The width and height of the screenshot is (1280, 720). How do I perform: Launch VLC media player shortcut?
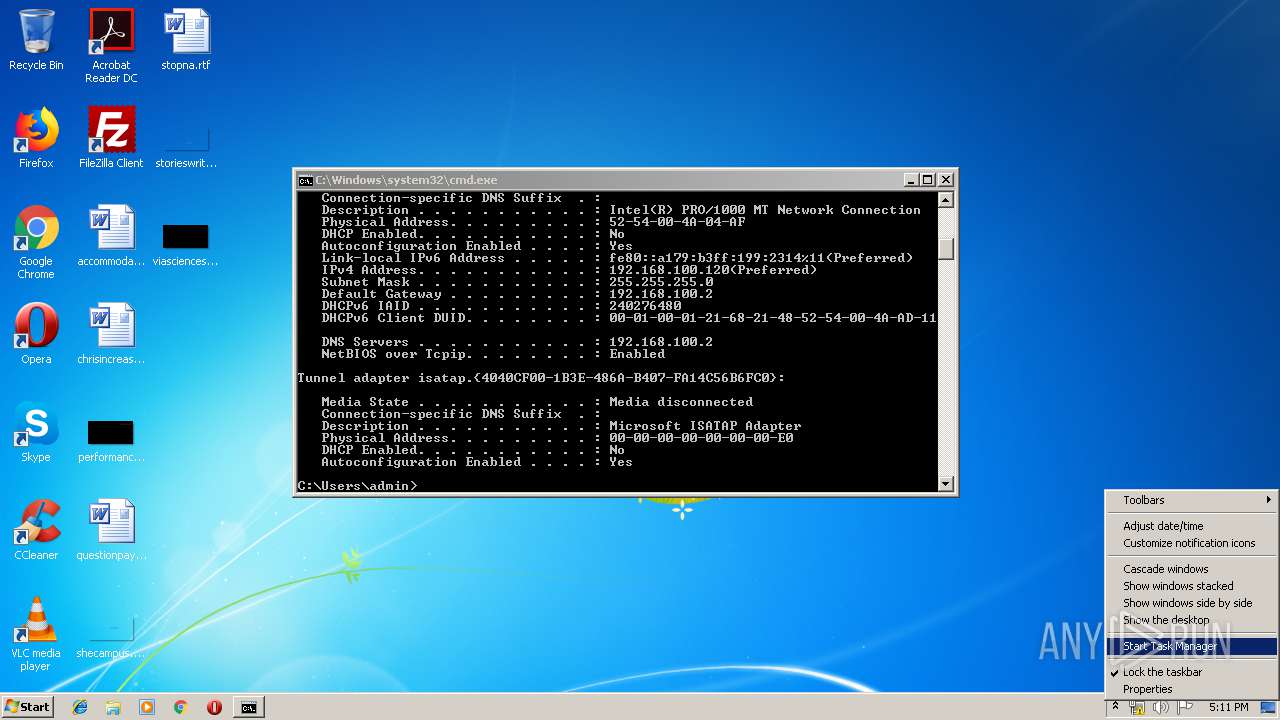pos(36,634)
